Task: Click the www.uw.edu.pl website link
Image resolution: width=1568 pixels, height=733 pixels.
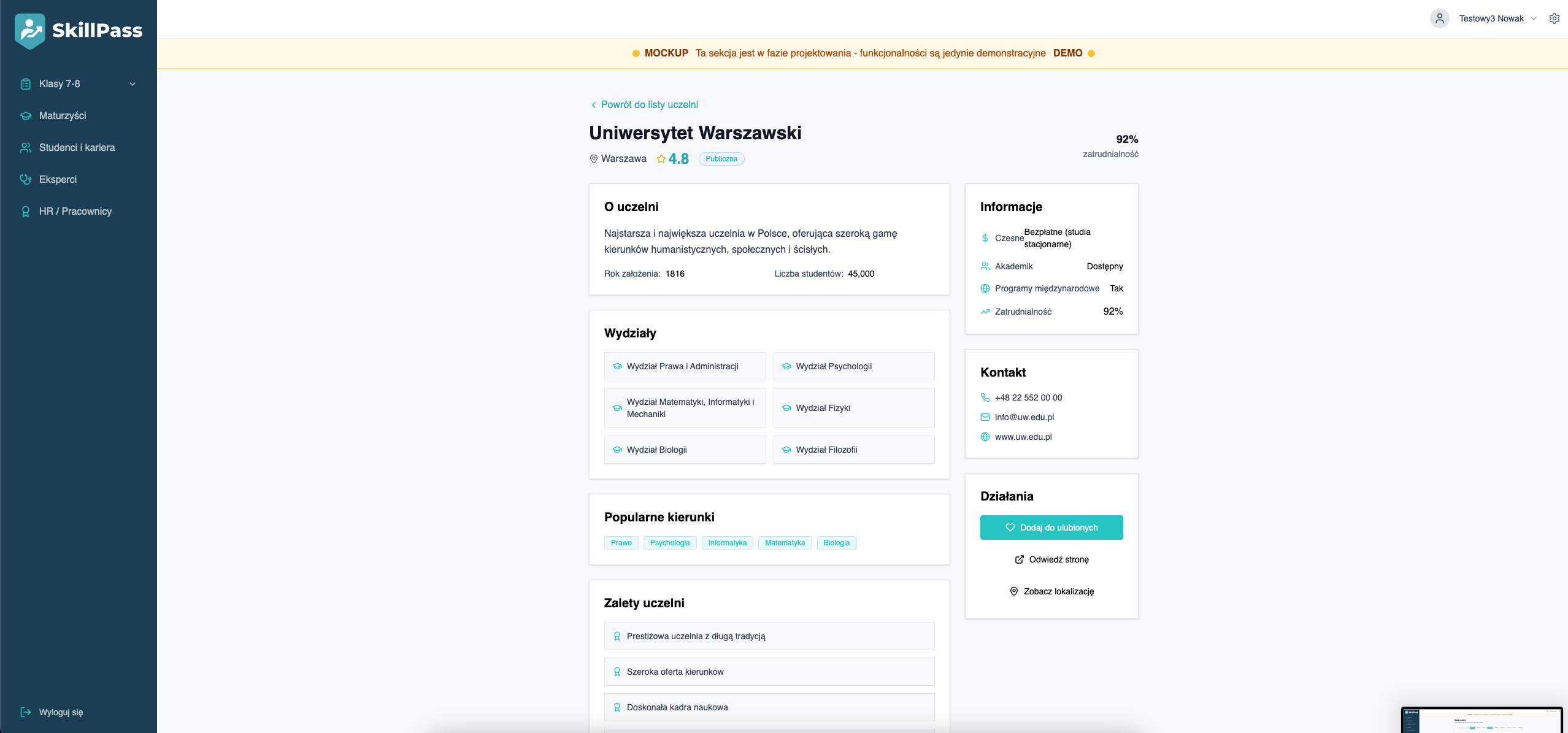Action: pyautogui.click(x=1023, y=437)
